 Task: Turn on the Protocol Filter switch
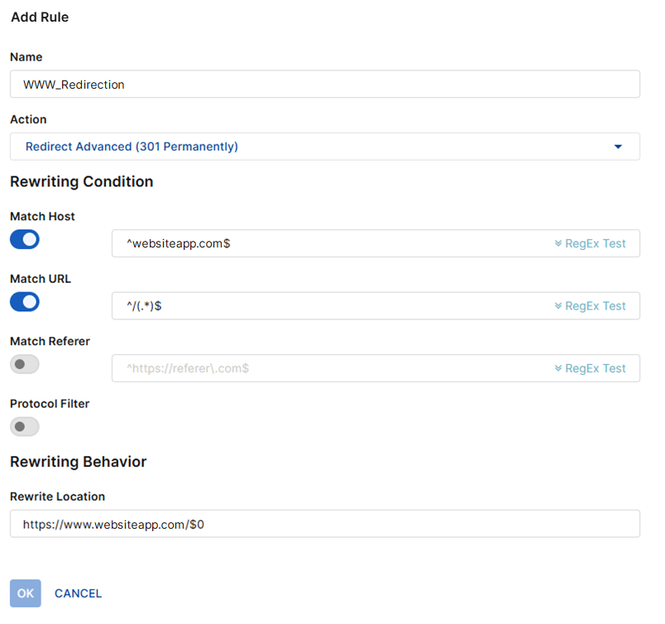[25, 427]
